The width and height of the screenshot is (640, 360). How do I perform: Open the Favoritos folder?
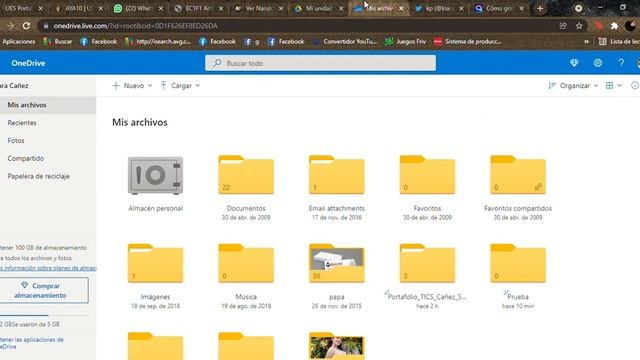pos(427,175)
